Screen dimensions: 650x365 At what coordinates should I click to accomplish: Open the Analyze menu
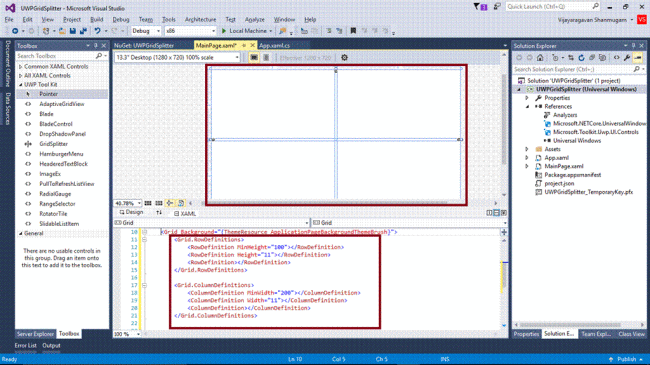pos(255,19)
